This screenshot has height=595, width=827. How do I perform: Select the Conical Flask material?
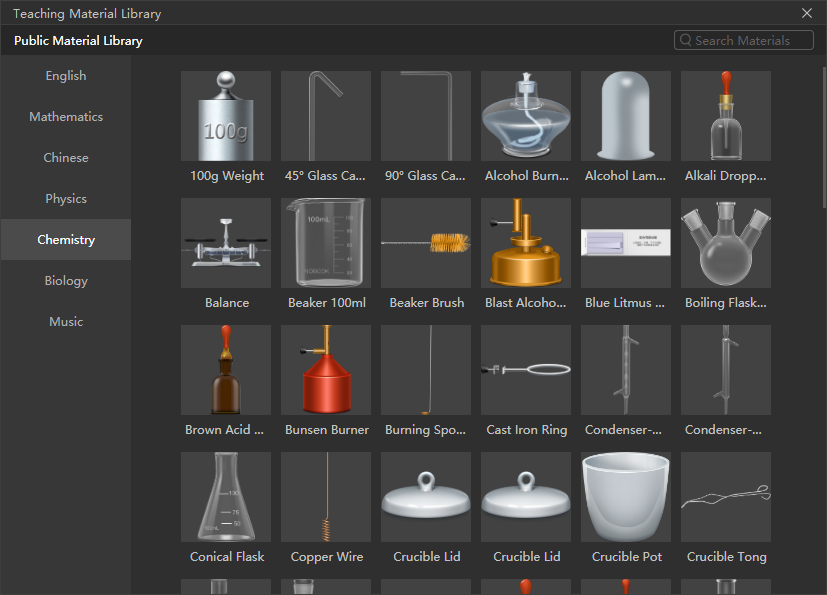tap(226, 497)
